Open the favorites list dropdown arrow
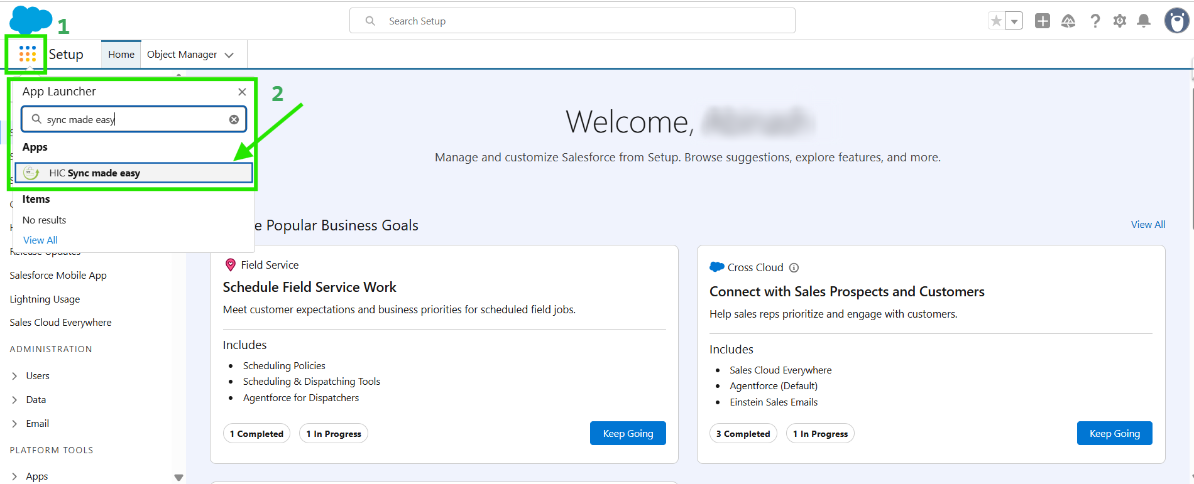The width and height of the screenshot is (1194, 484). pyautogui.click(x=1014, y=21)
